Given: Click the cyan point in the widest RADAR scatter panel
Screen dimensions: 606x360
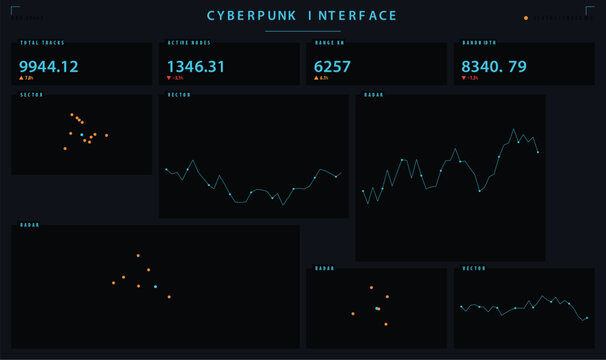Looking at the screenshot, I should pyautogui.click(x=155, y=287).
